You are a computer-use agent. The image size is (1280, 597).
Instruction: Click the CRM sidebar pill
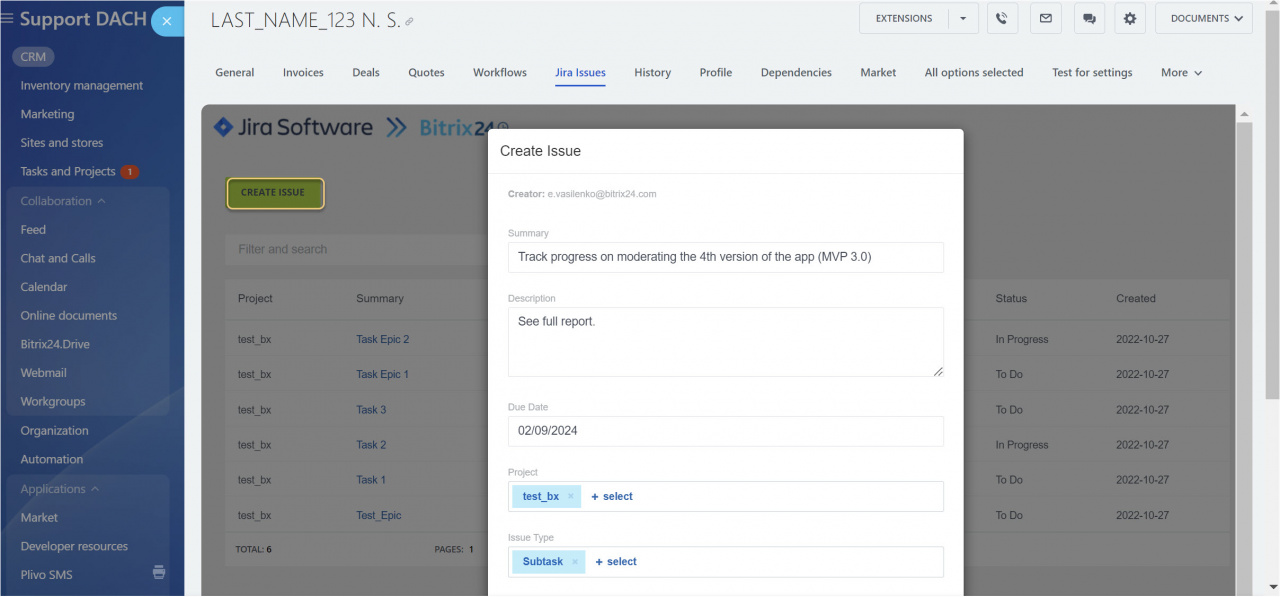[x=34, y=57]
